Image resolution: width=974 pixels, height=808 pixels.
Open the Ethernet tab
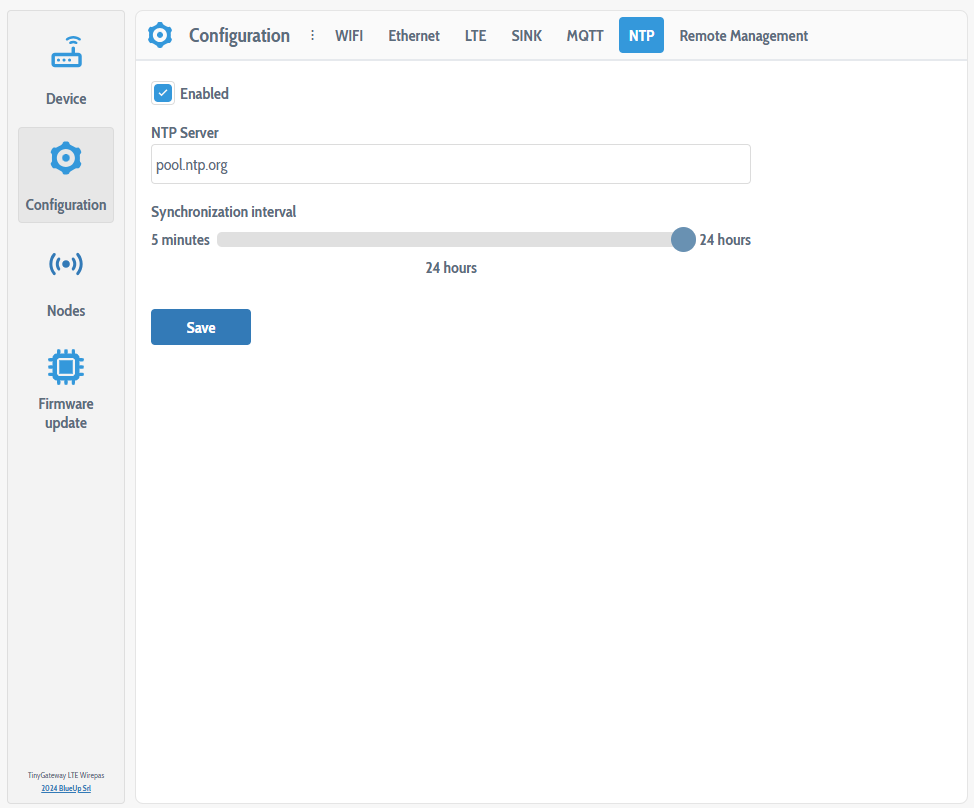tap(414, 35)
